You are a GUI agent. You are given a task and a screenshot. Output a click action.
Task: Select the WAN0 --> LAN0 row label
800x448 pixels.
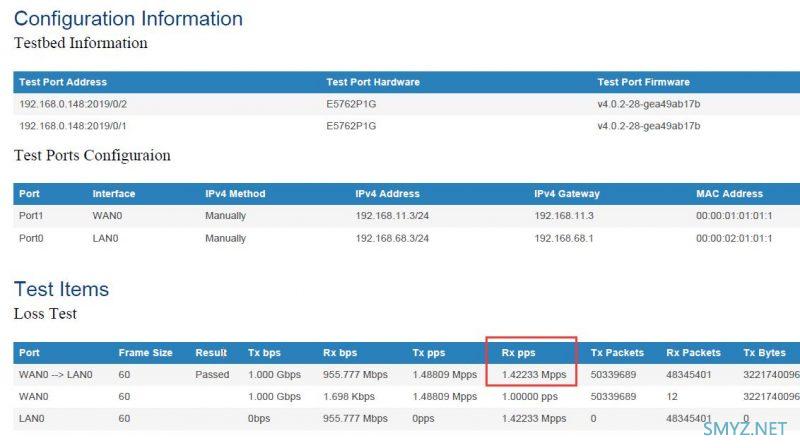[x=56, y=375]
